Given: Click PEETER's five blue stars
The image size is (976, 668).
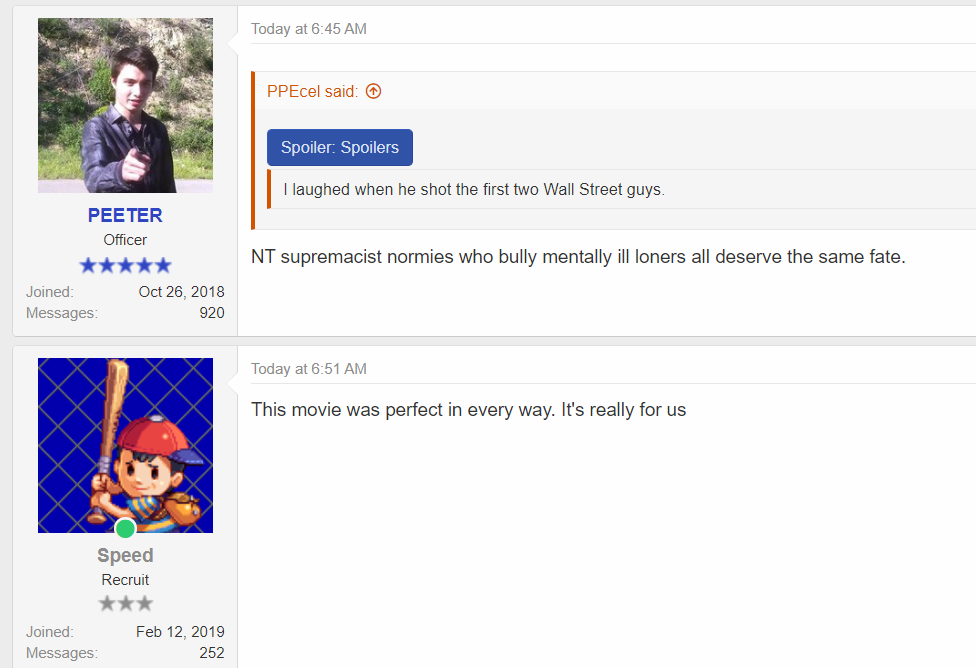Looking at the screenshot, I should [125, 266].
